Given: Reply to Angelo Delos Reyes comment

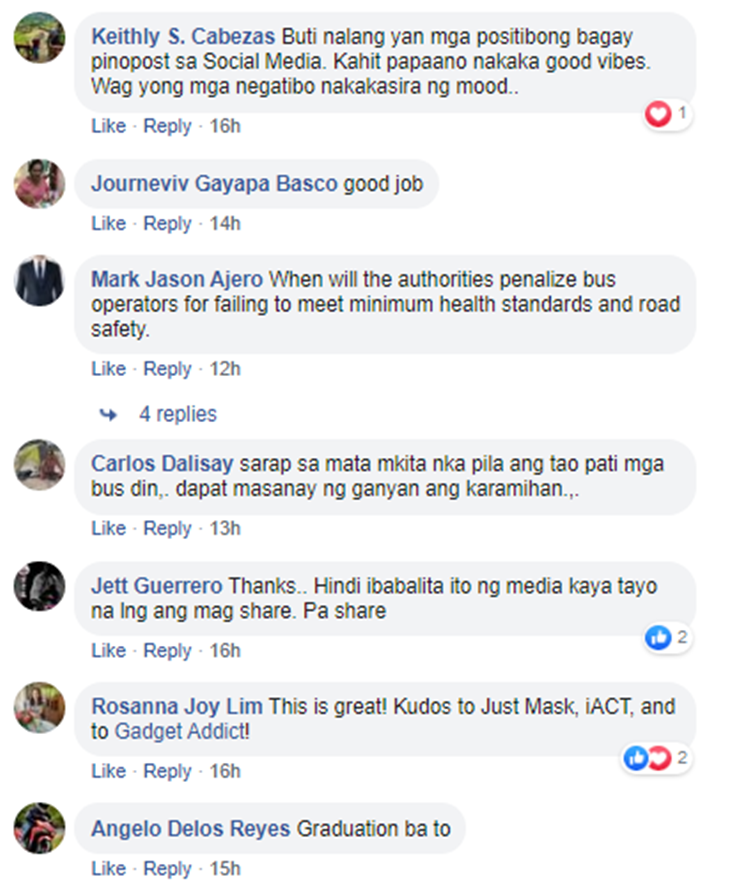Looking at the screenshot, I should [167, 868].
